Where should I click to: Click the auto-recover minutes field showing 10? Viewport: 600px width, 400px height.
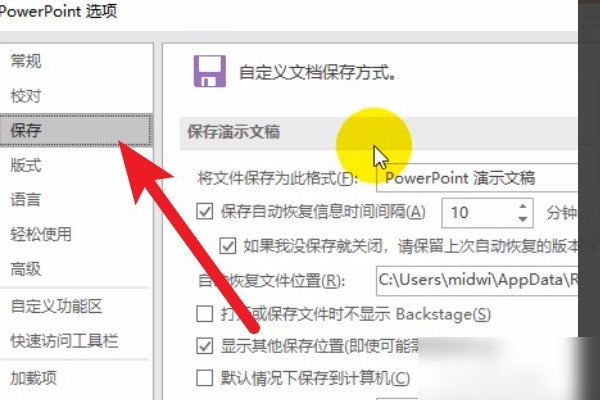[x=478, y=212]
